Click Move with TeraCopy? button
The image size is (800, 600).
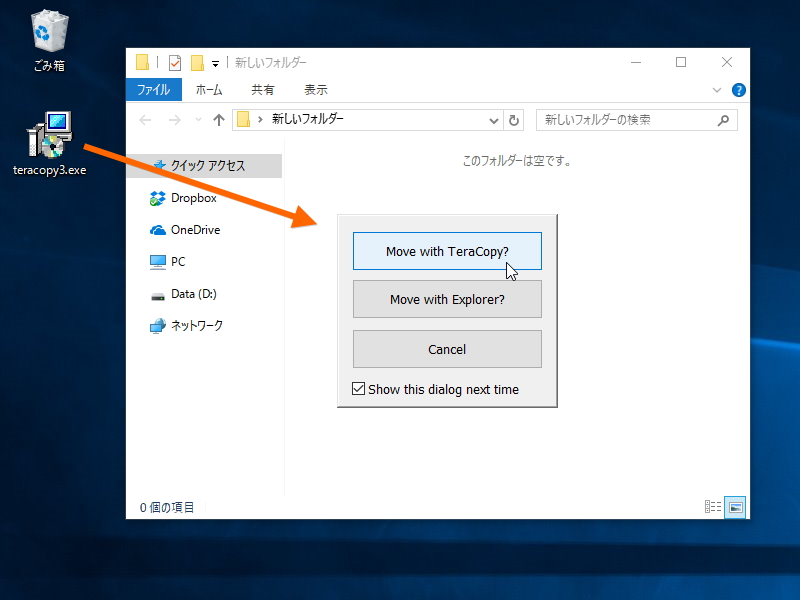pyautogui.click(x=447, y=251)
